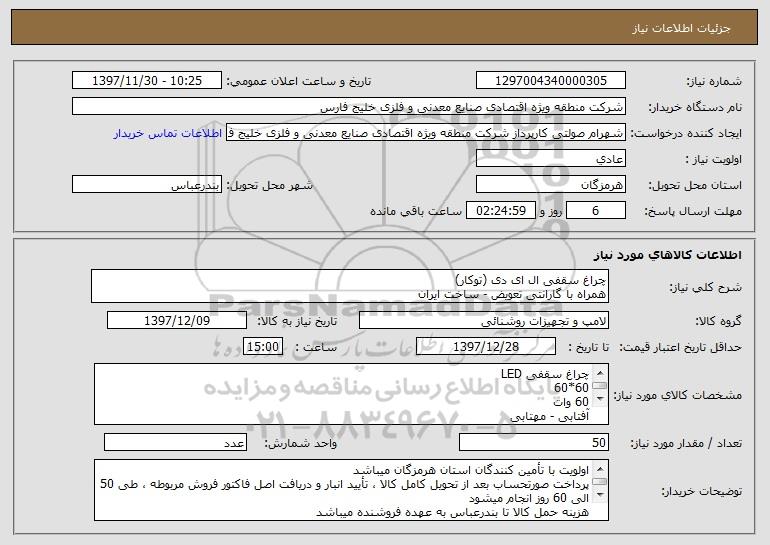
Task: Click the buyer notes text area
Action: pos(351,490)
